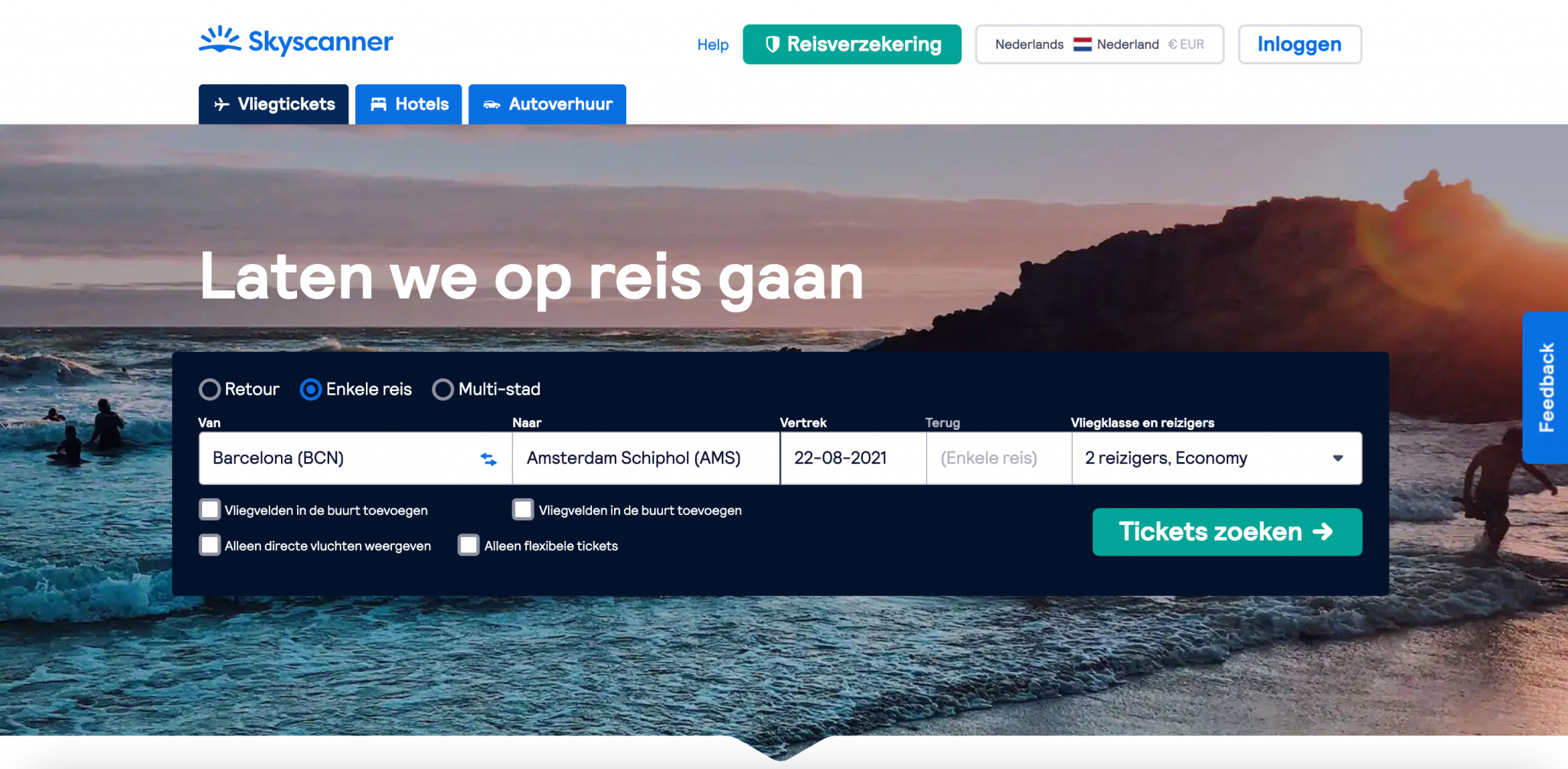Click the Inloggen button
Viewport: 1568px width, 769px height.
tap(1299, 44)
